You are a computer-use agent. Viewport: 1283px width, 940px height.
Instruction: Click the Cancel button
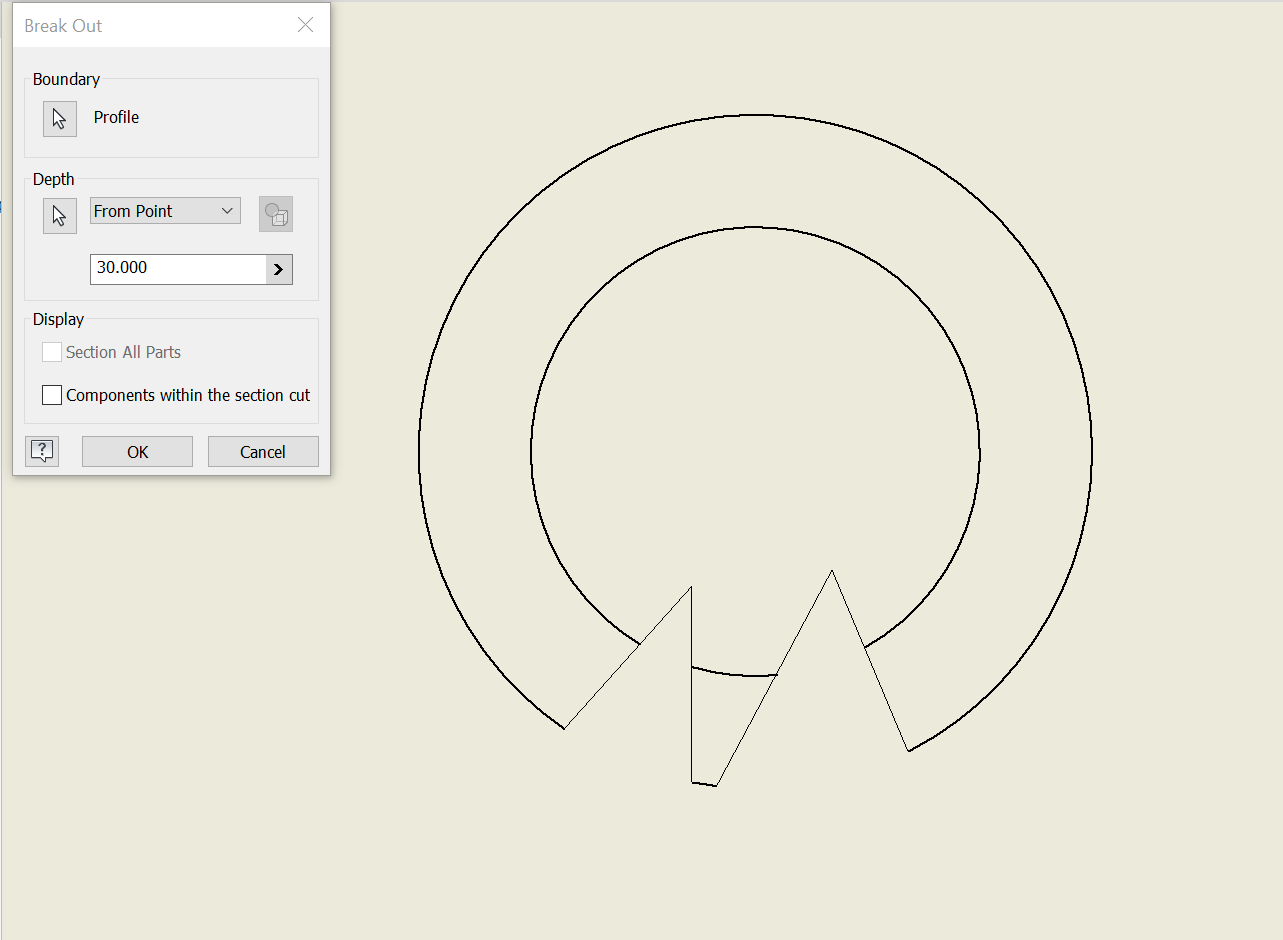[263, 451]
